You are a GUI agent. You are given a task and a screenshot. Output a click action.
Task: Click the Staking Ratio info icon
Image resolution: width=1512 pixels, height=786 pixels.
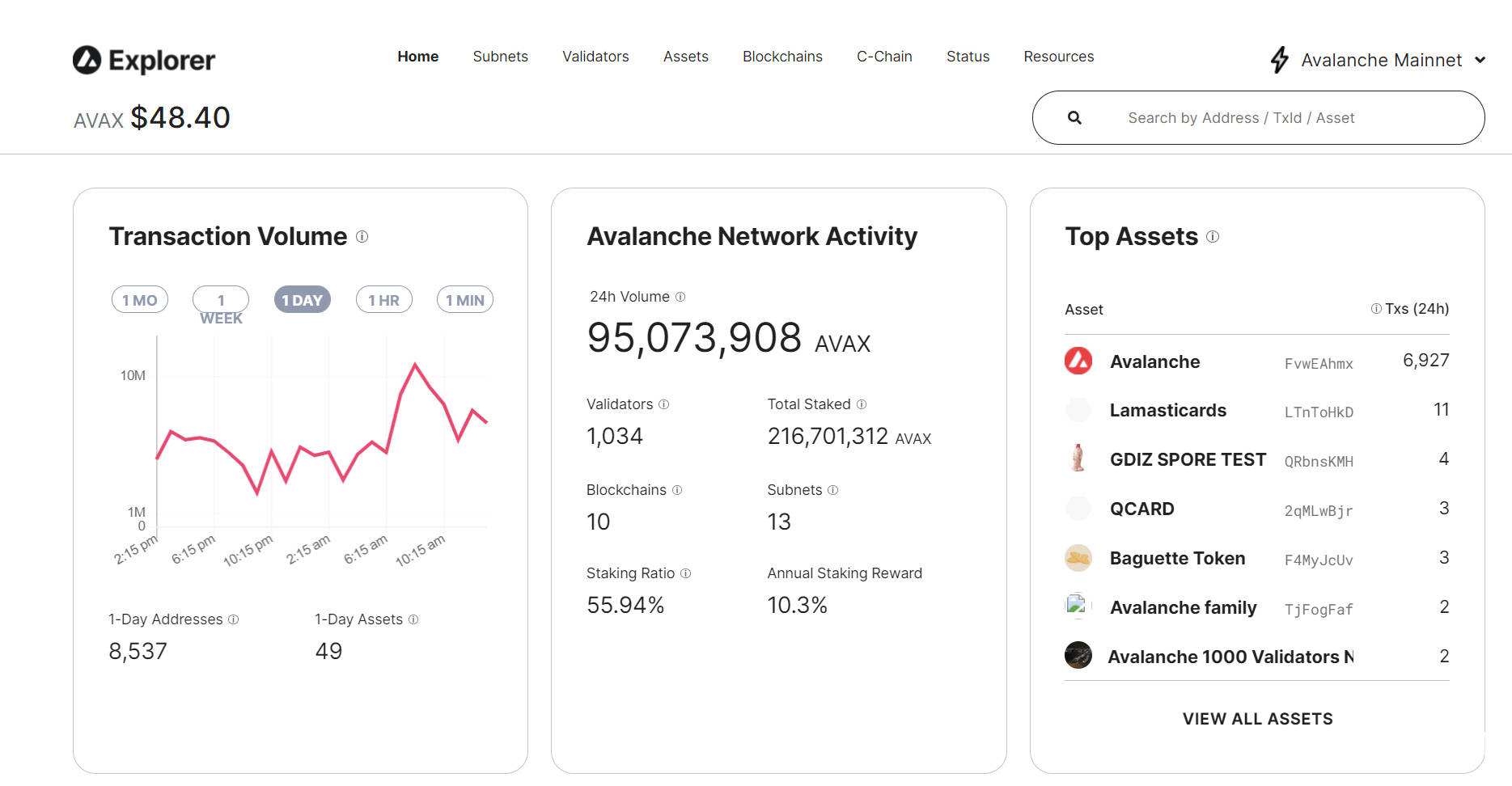(x=686, y=573)
